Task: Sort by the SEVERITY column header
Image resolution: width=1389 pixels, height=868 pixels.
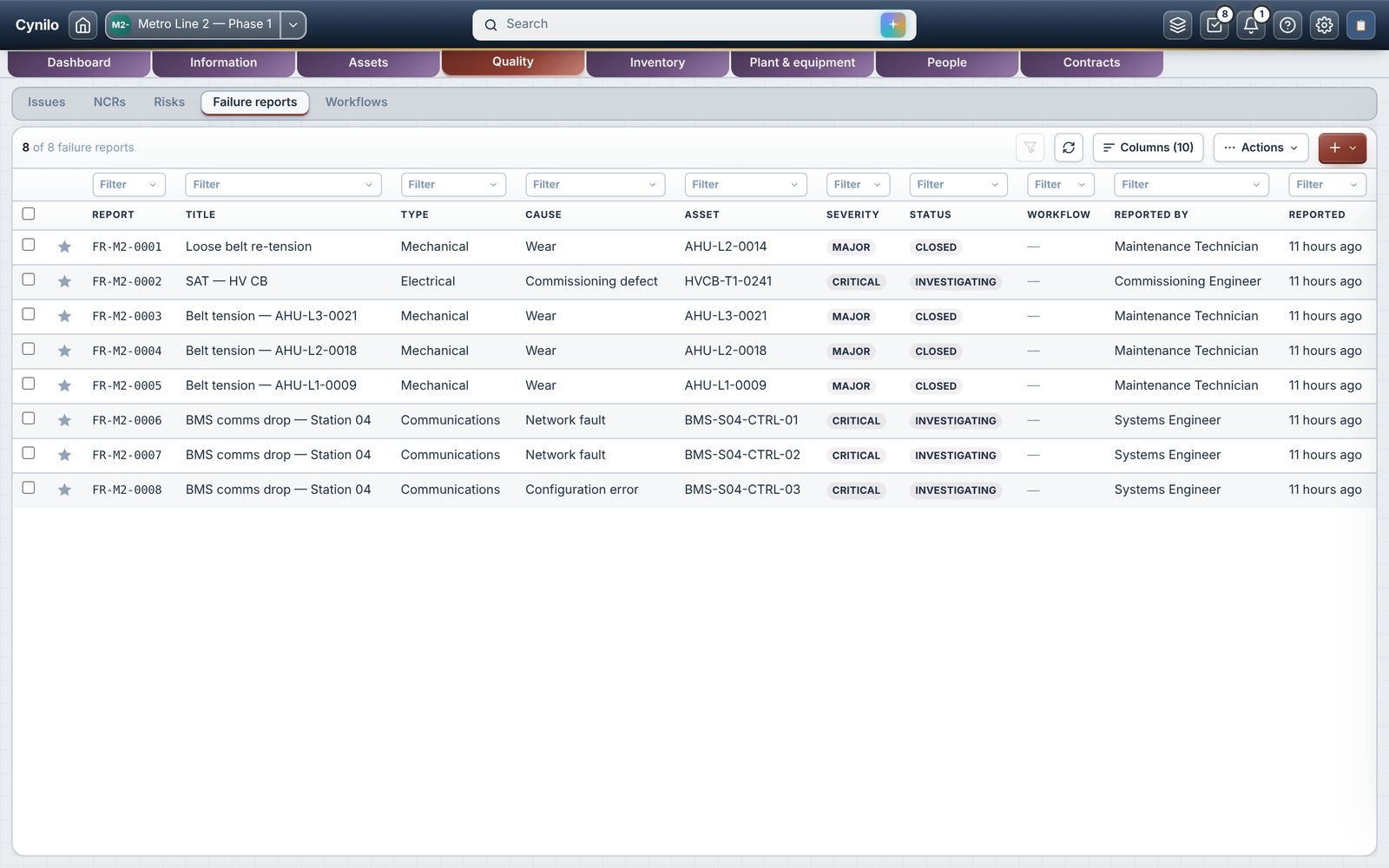Action: 852,214
